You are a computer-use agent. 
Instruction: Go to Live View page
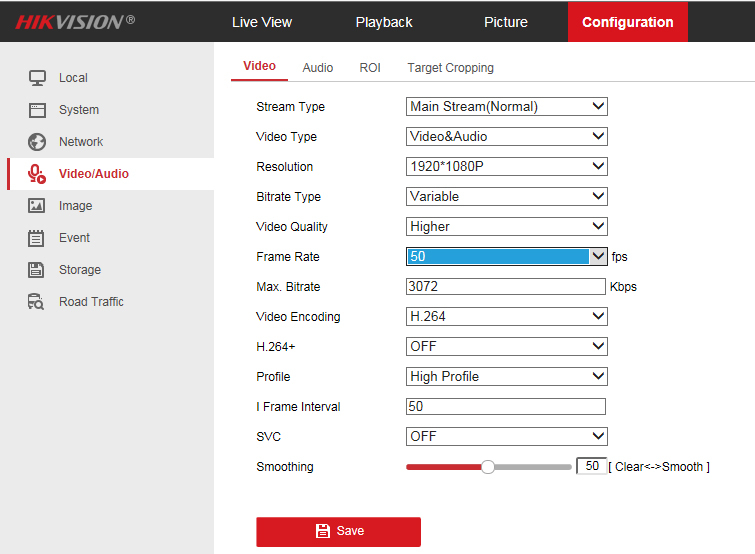pyautogui.click(x=262, y=22)
